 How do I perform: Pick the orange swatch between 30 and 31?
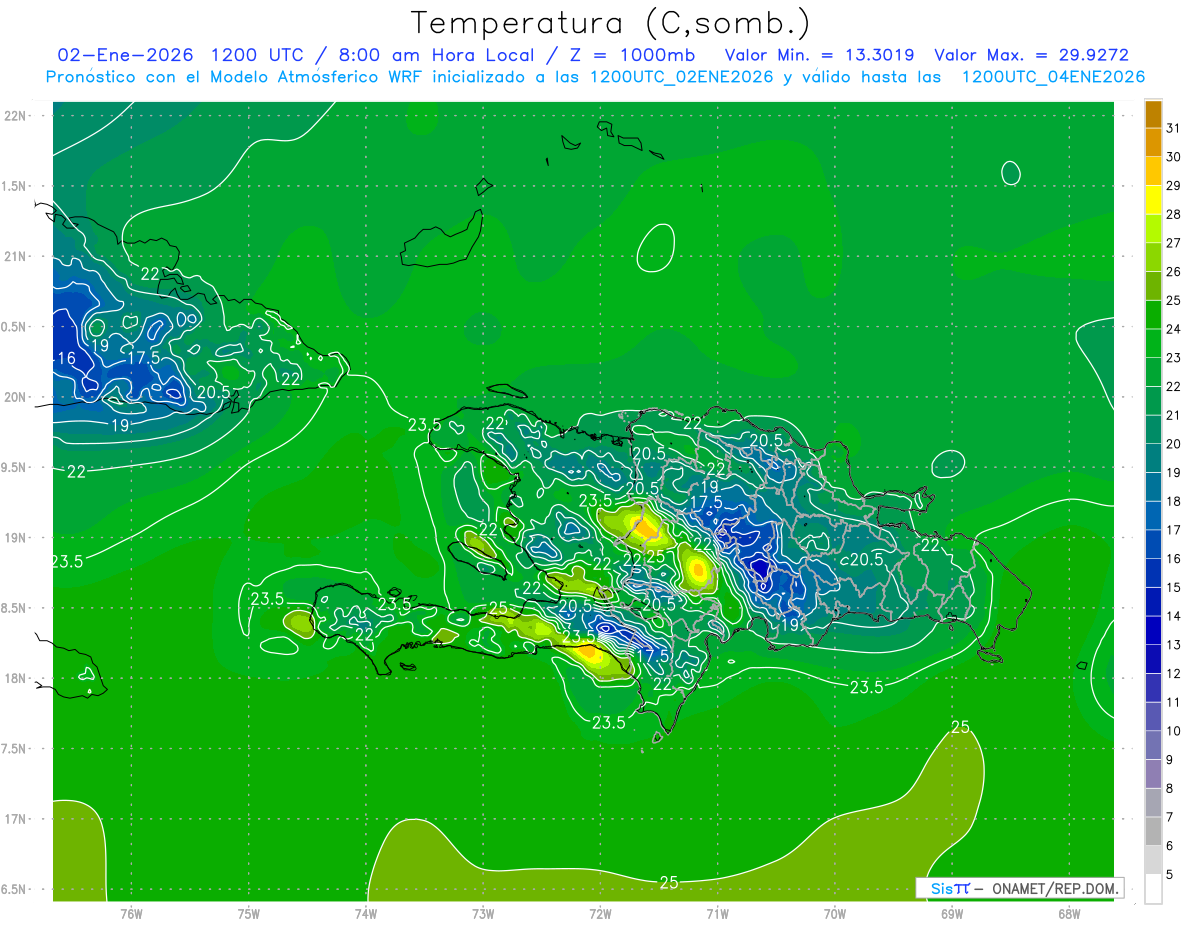pyautogui.click(x=1153, y=142)
